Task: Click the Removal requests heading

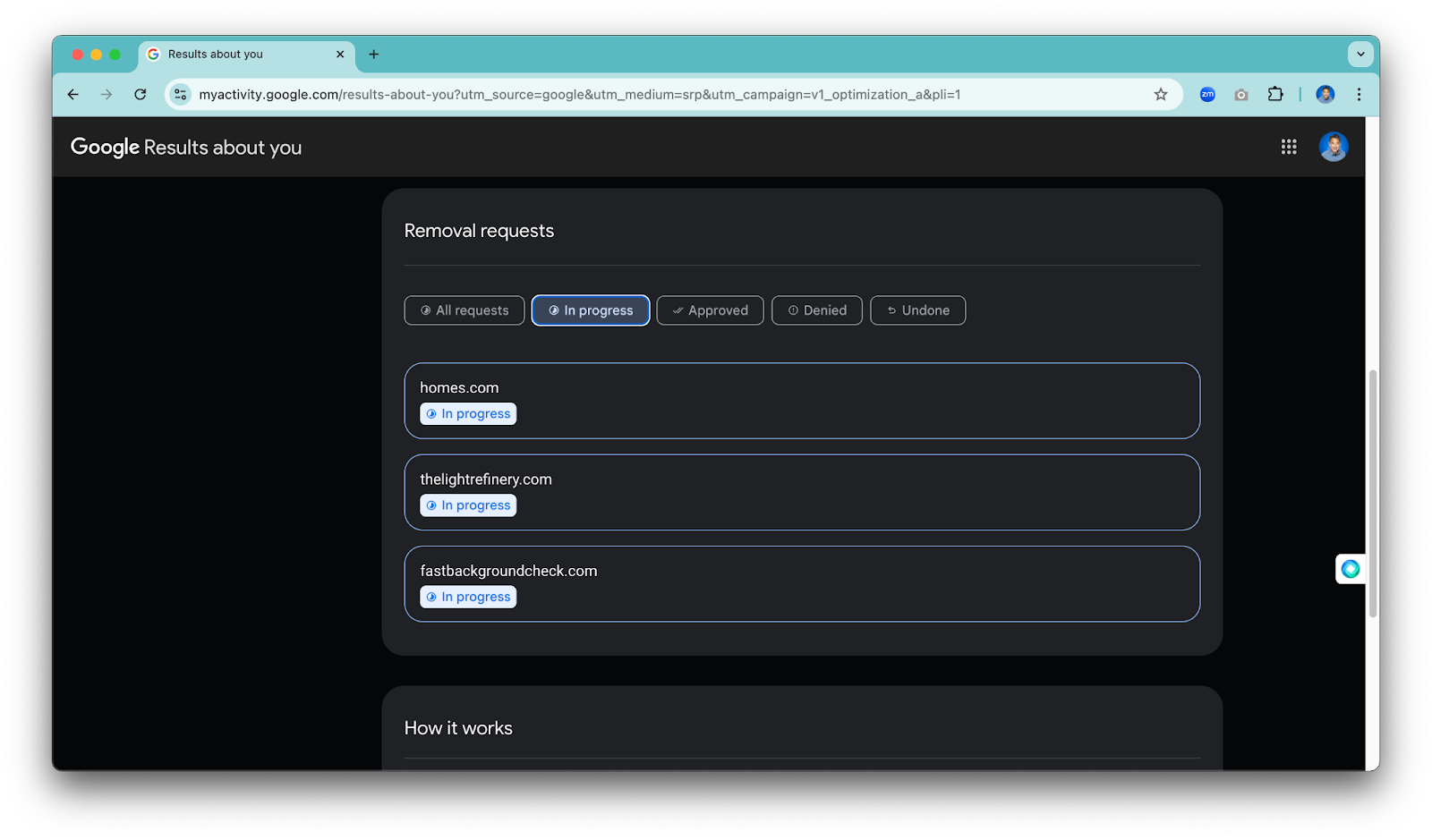Action: click(479, 231)
